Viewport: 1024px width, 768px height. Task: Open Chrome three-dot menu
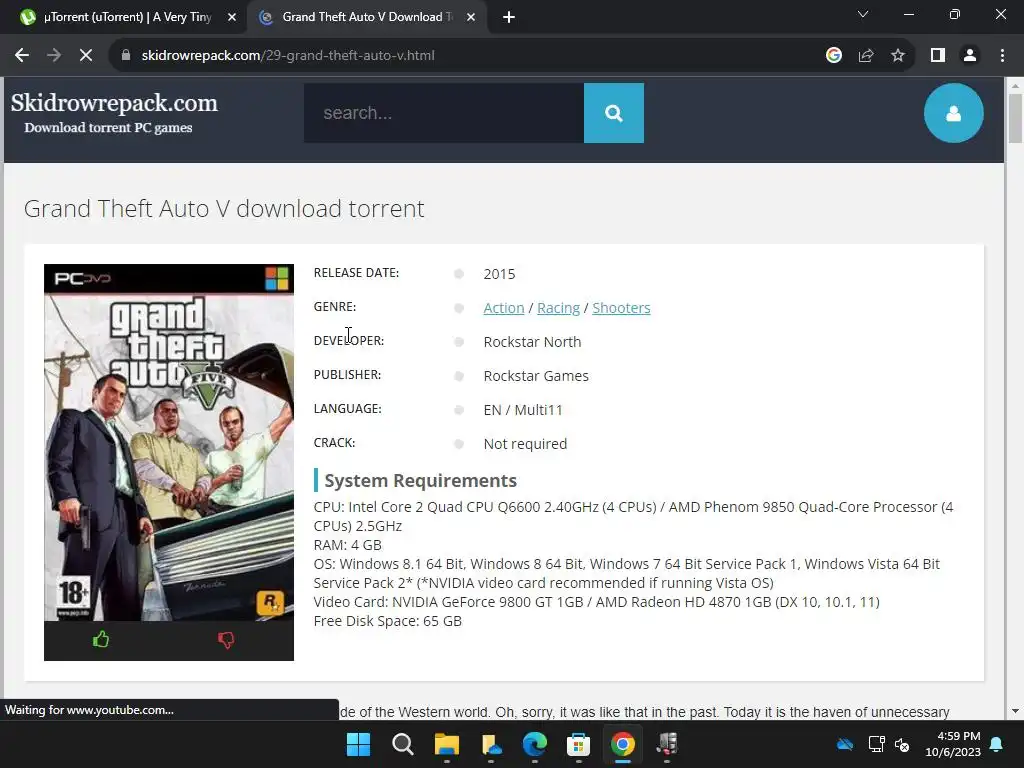click(x=1002, y=56)
